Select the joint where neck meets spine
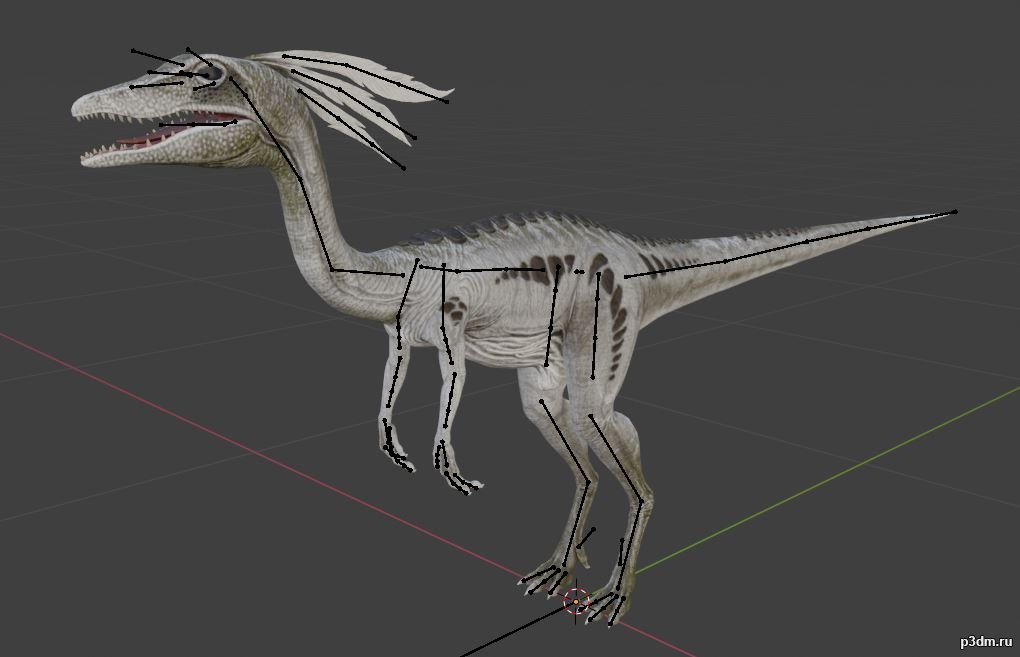Viewport: 1020px width, 657px height. [332, 270]
